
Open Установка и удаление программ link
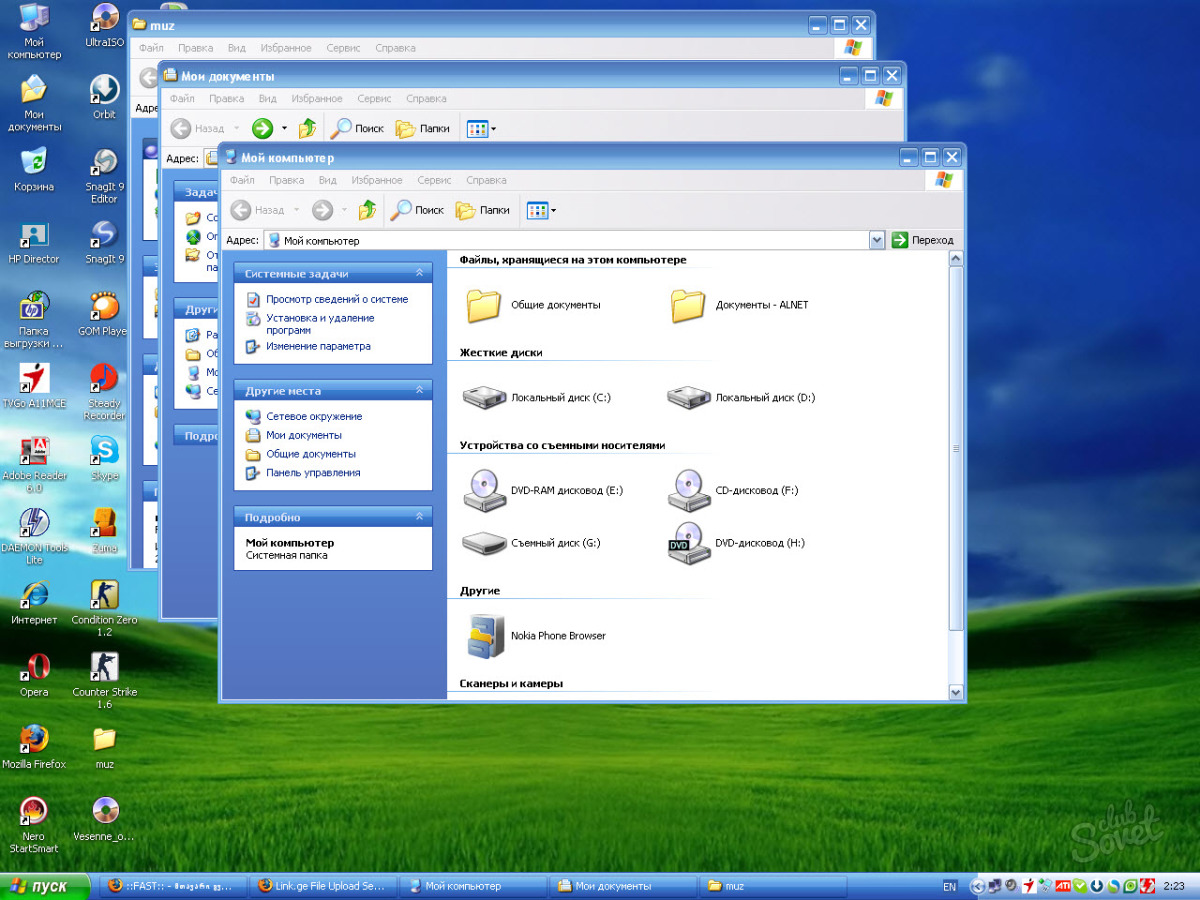tap(320, 324)
